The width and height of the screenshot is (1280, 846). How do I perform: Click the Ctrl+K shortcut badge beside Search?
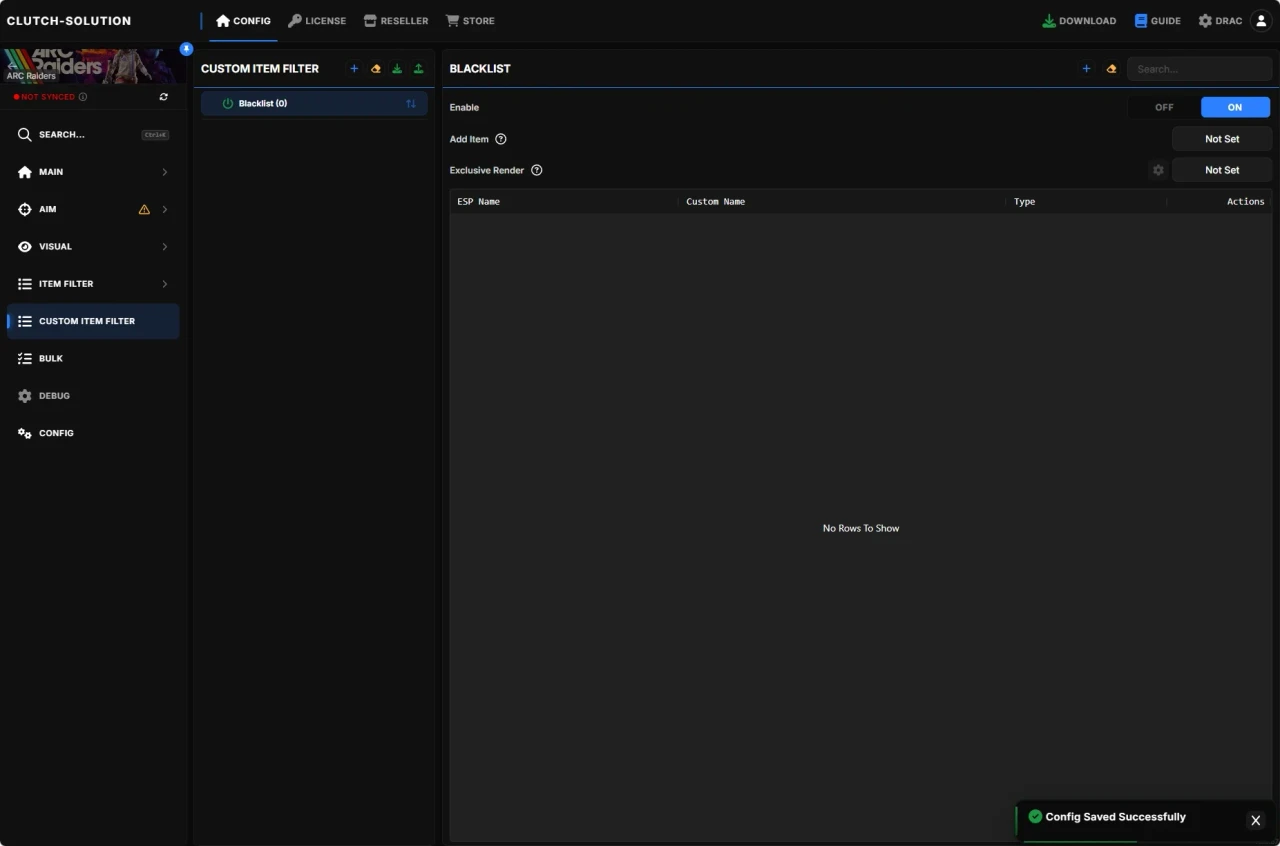(155, 135)
